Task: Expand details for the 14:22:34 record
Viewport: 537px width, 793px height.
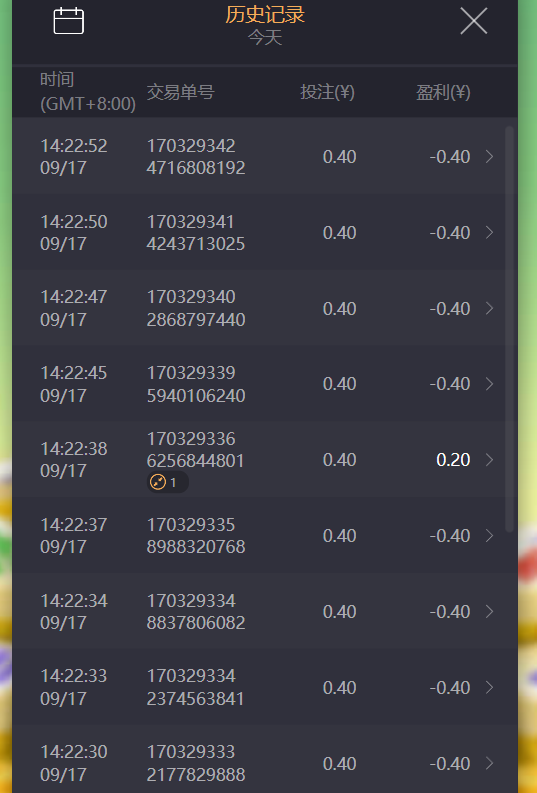Action: point(489,611)
